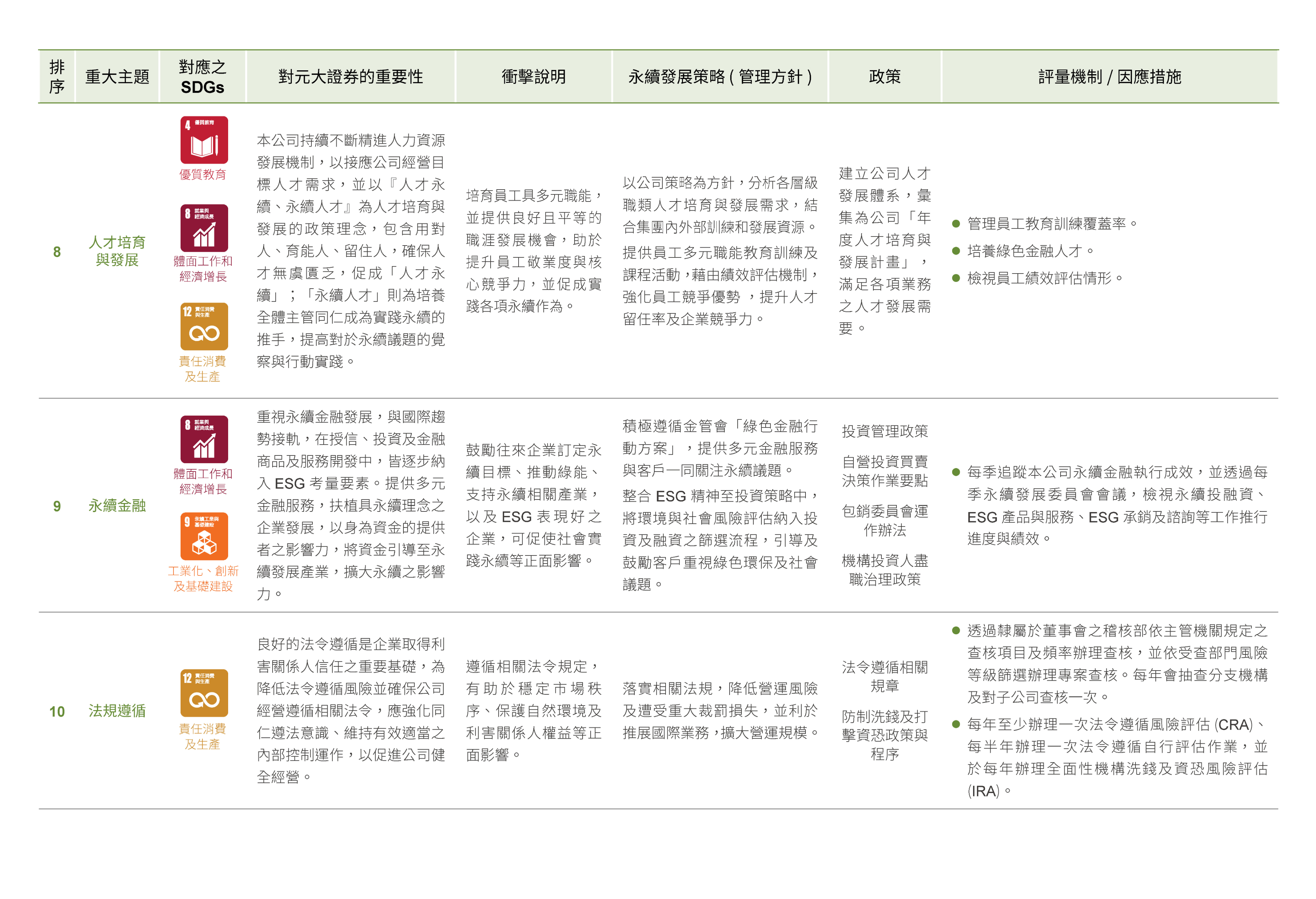This screenshot has height=899, width=1316.
Task: Click the 對應之 SDGs column header
Action: (202, 76)
